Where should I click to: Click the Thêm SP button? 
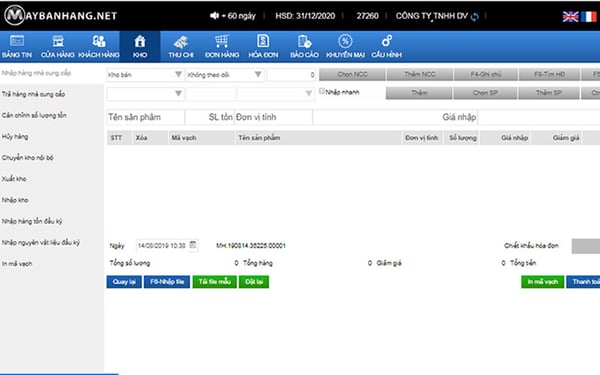(549, 93)
